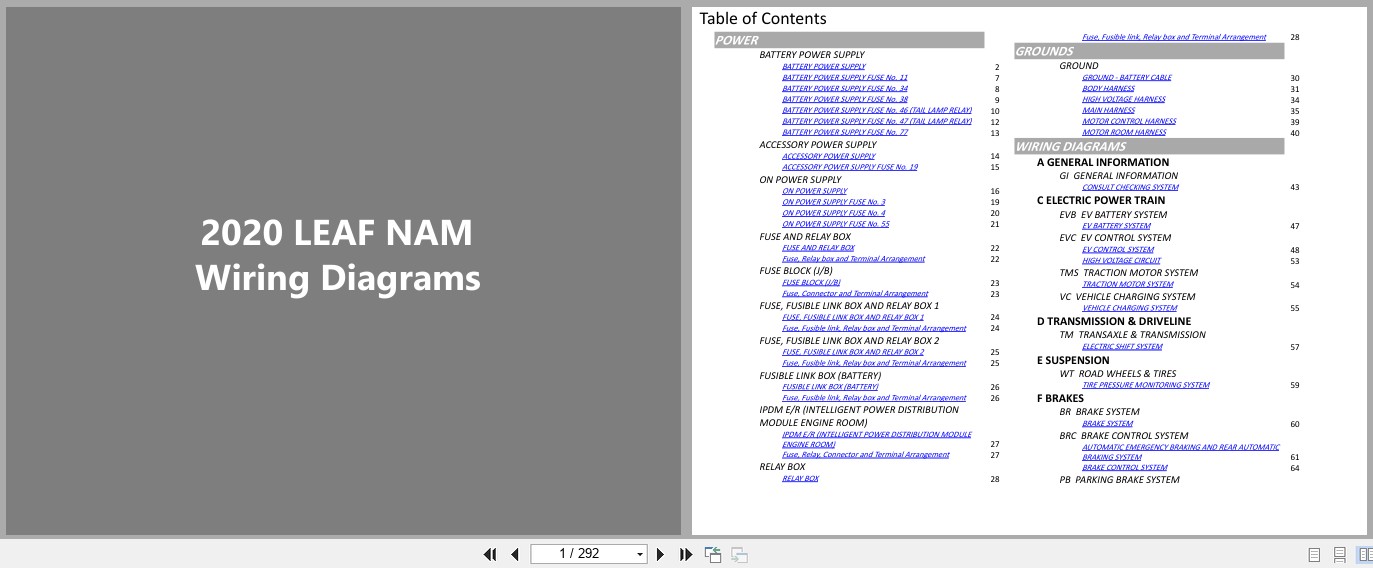Open GROUND - BATTERY CABLE link
This screenshot has height=568, width=1373.
coord(1126,77)
